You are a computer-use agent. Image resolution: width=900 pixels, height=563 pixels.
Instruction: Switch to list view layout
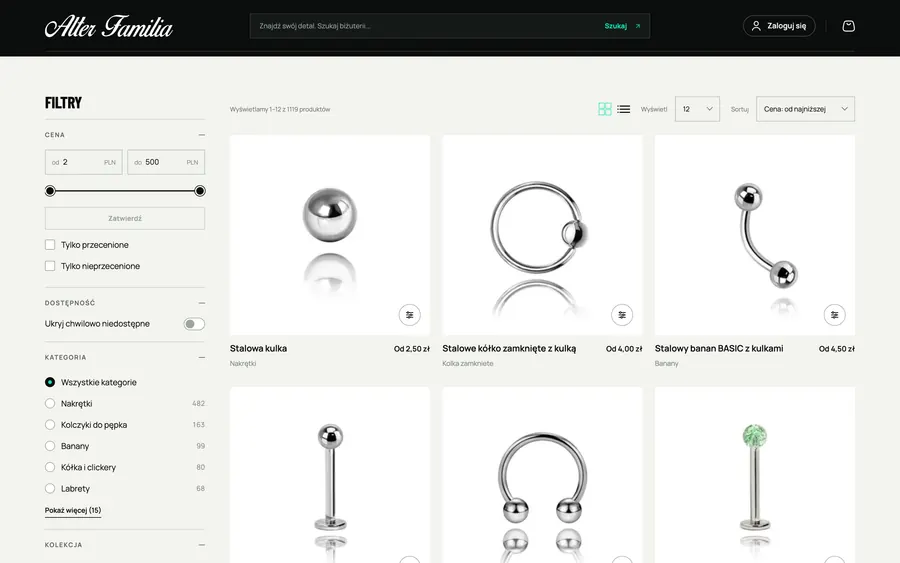623,109
